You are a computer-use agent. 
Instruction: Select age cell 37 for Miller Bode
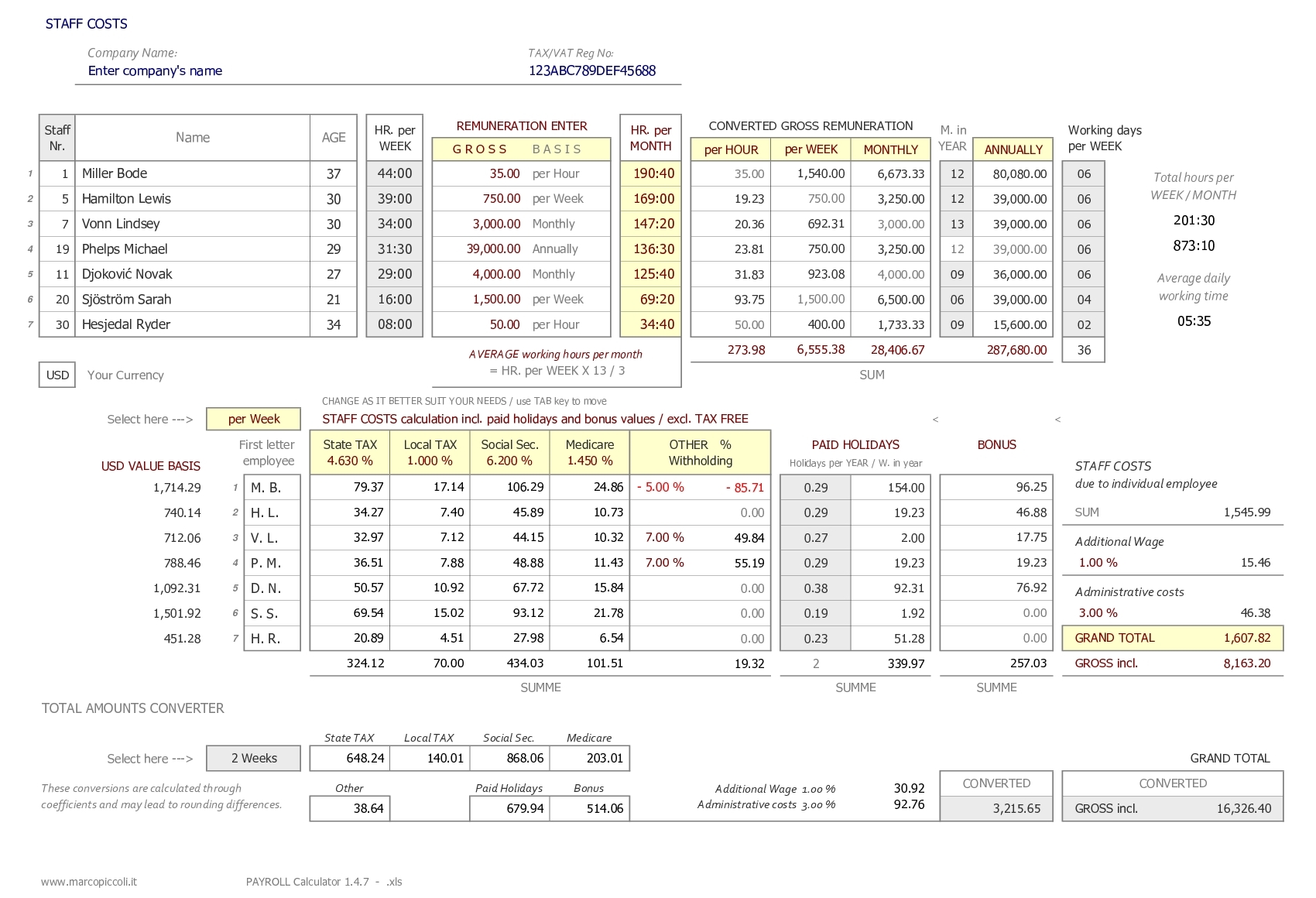(x=334, y=173)
